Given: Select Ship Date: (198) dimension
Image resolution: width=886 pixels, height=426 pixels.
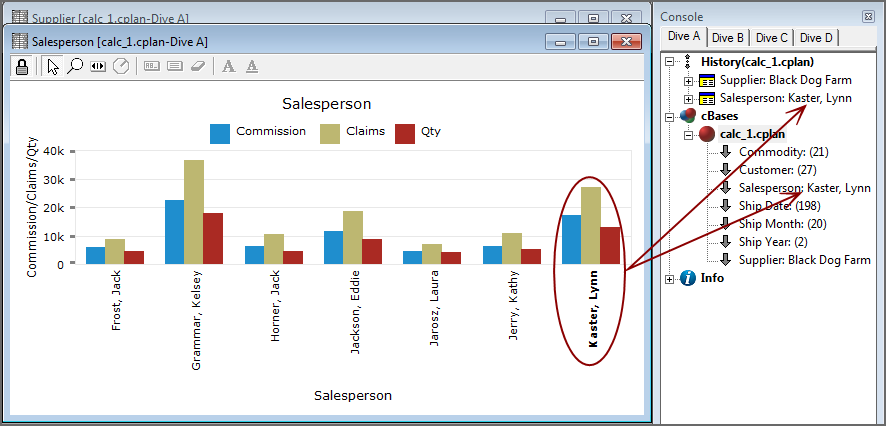Looking at the screenshot, I should click(x=780, y=206).
